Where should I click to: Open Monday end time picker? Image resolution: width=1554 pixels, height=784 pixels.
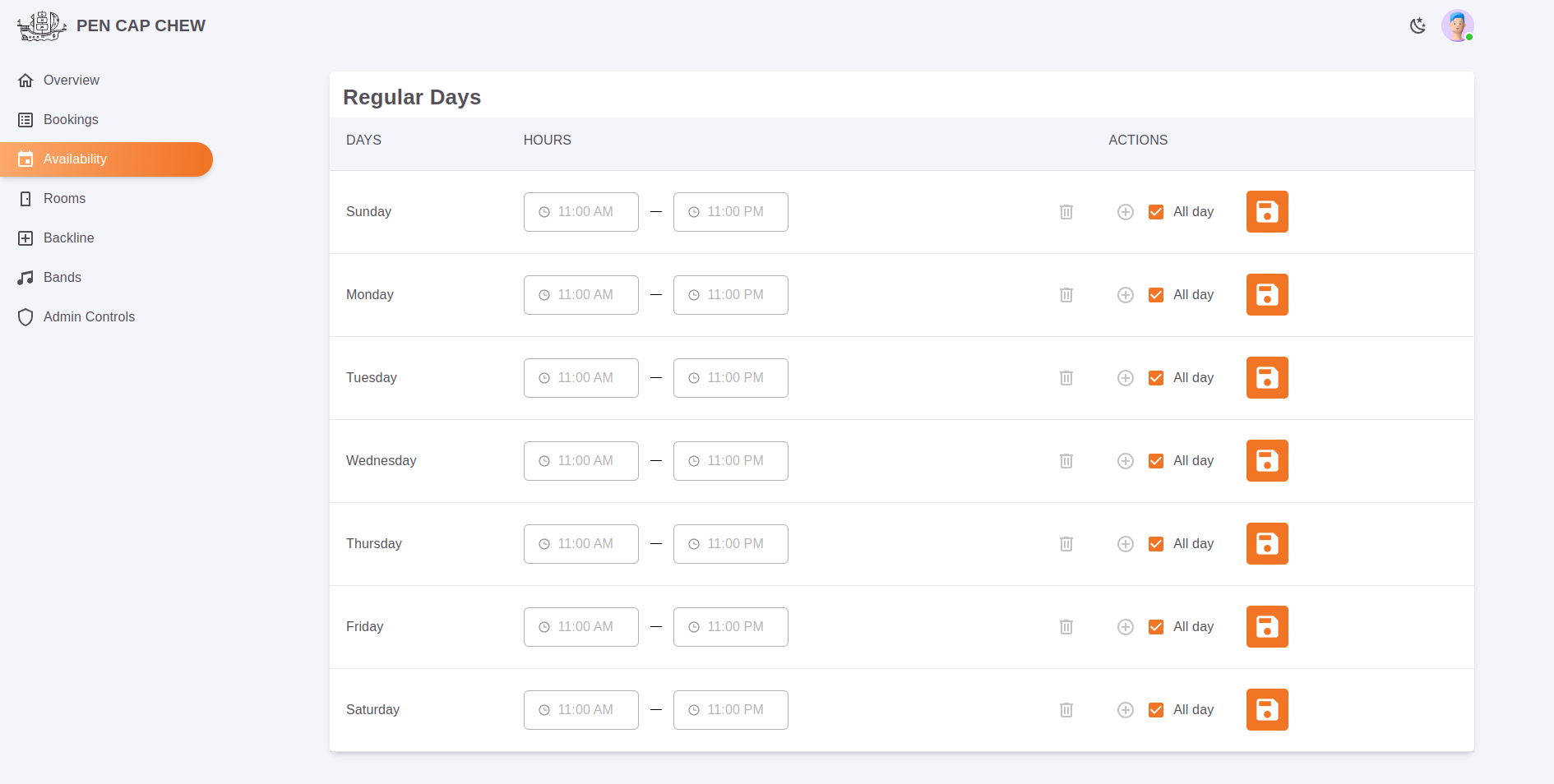730,295
